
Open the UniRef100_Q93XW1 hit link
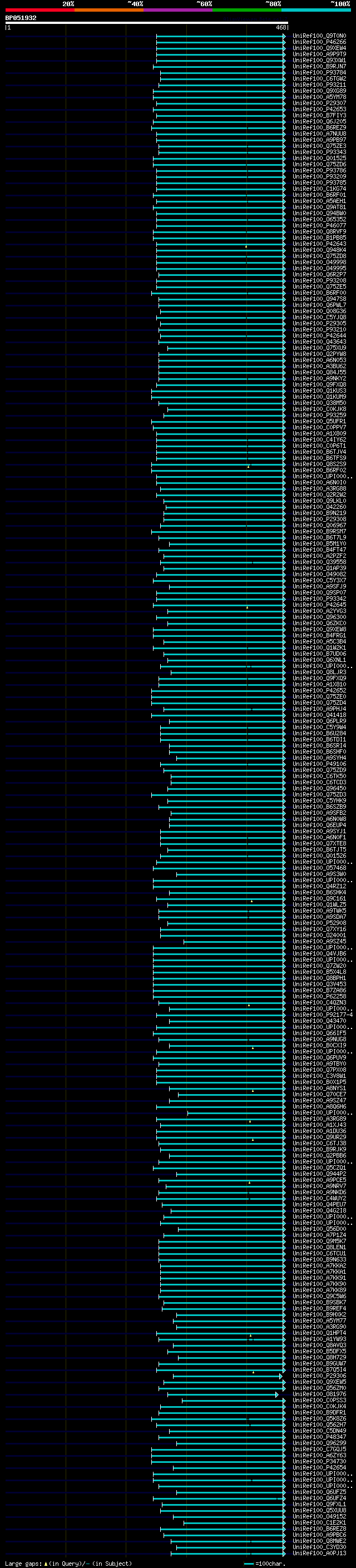319,60
